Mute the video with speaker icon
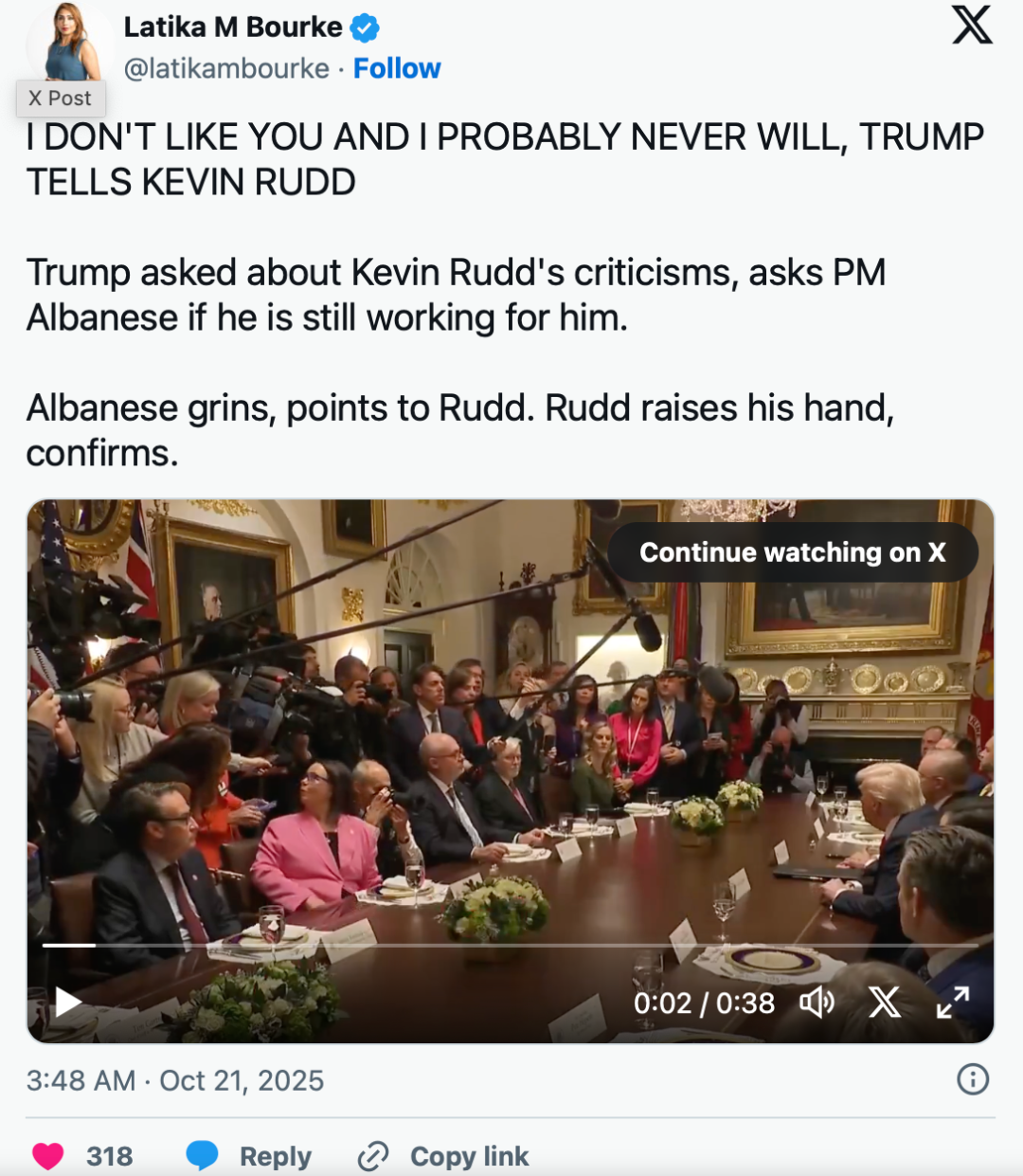 pos(817,1002)
